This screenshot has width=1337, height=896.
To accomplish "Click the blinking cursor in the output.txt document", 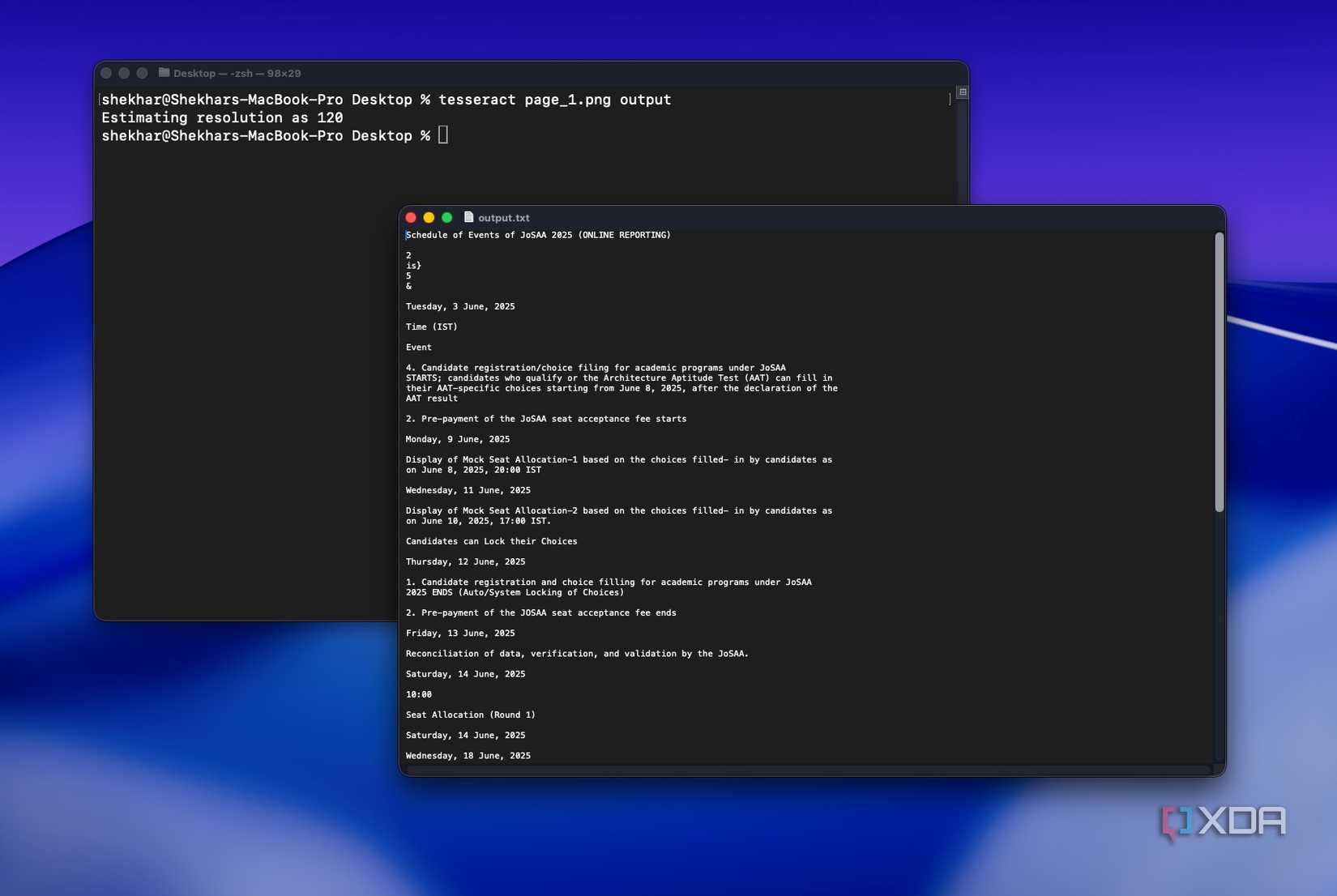I will [407, 234].
